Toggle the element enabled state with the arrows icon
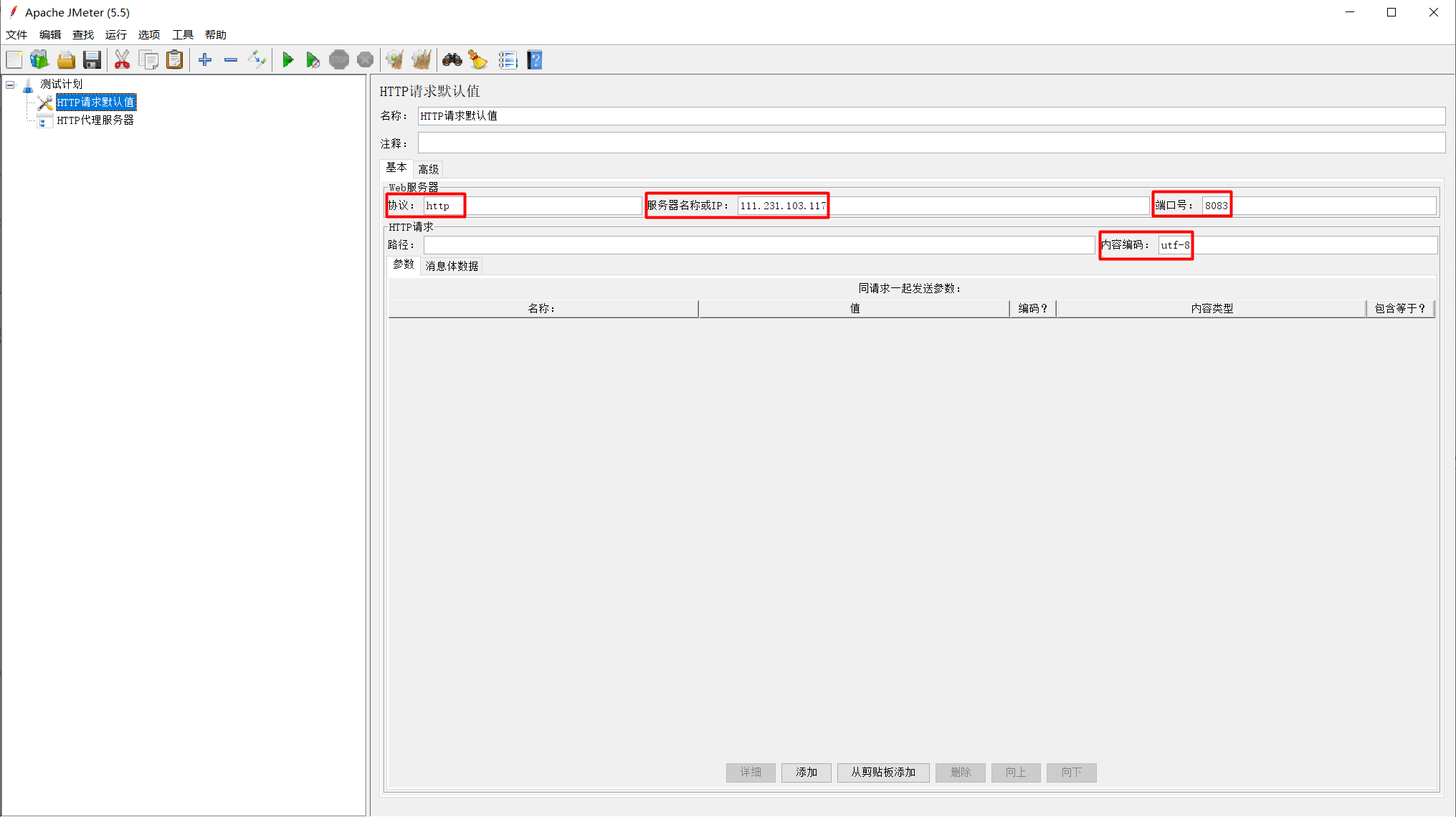Screen dimensions: 1456x817 coord(257,60)
